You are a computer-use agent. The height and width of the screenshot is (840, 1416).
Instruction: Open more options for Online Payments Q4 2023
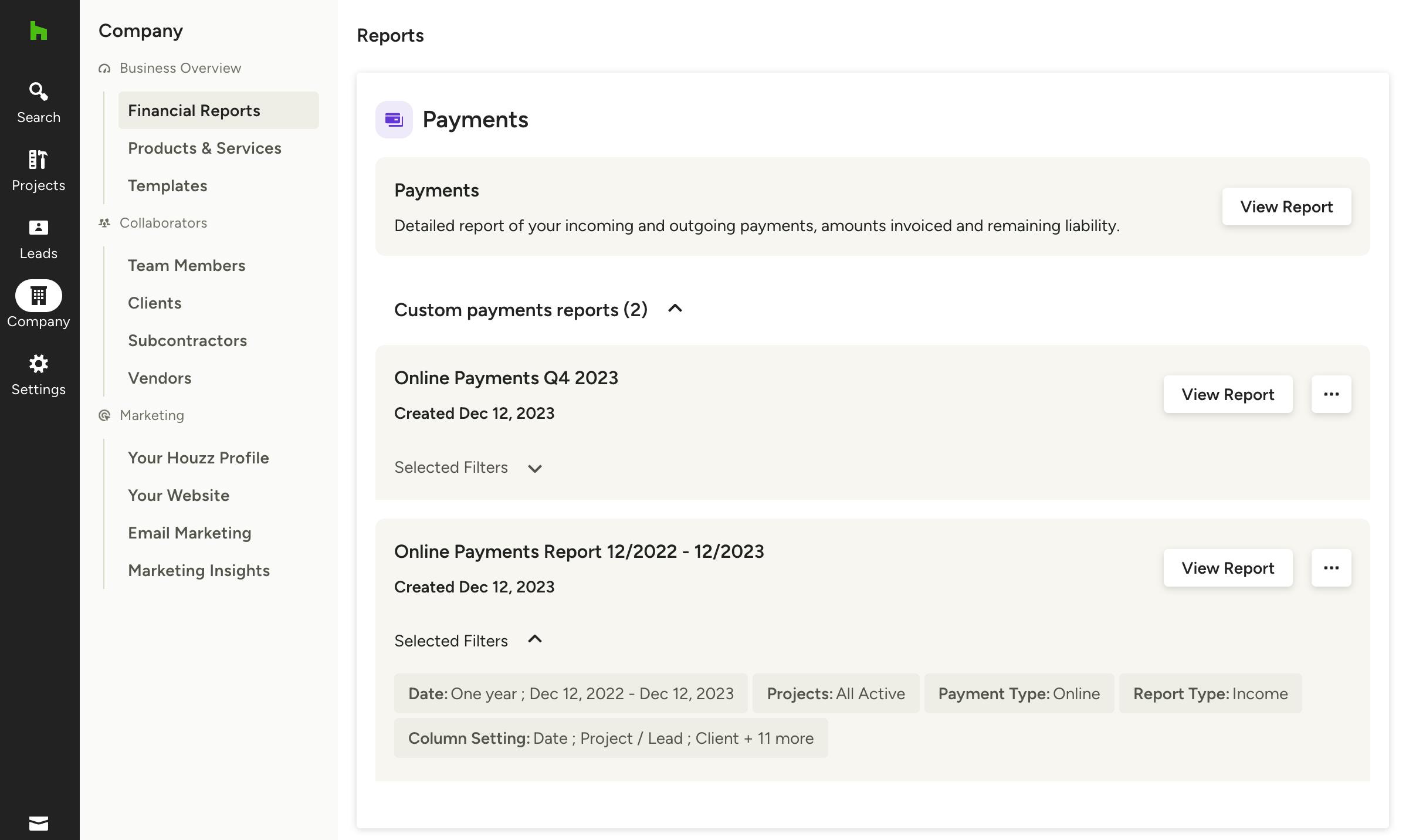point(1332,394)
